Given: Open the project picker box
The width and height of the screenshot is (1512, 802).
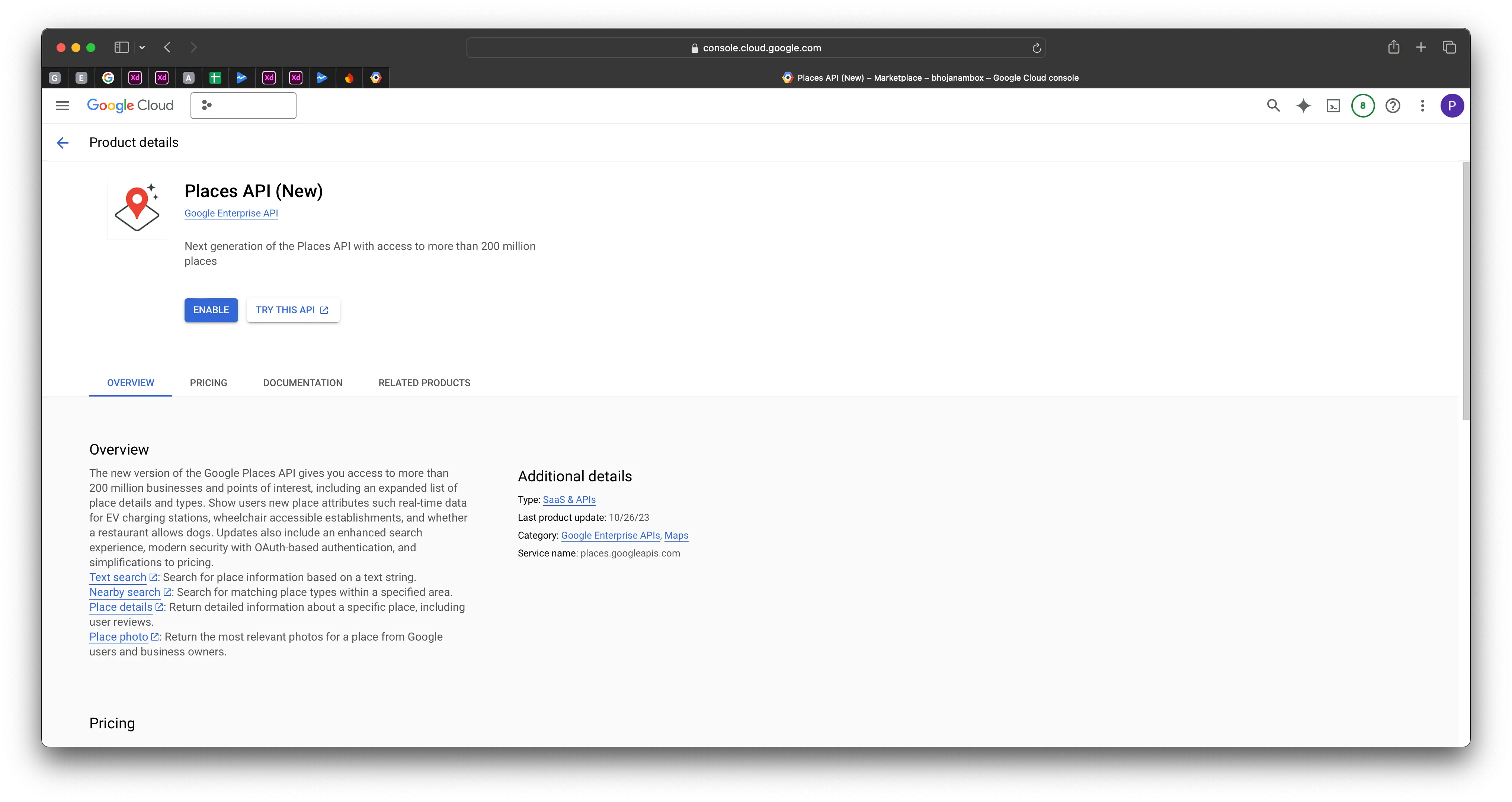Looking at the screenshot, I should click(243, 106).
